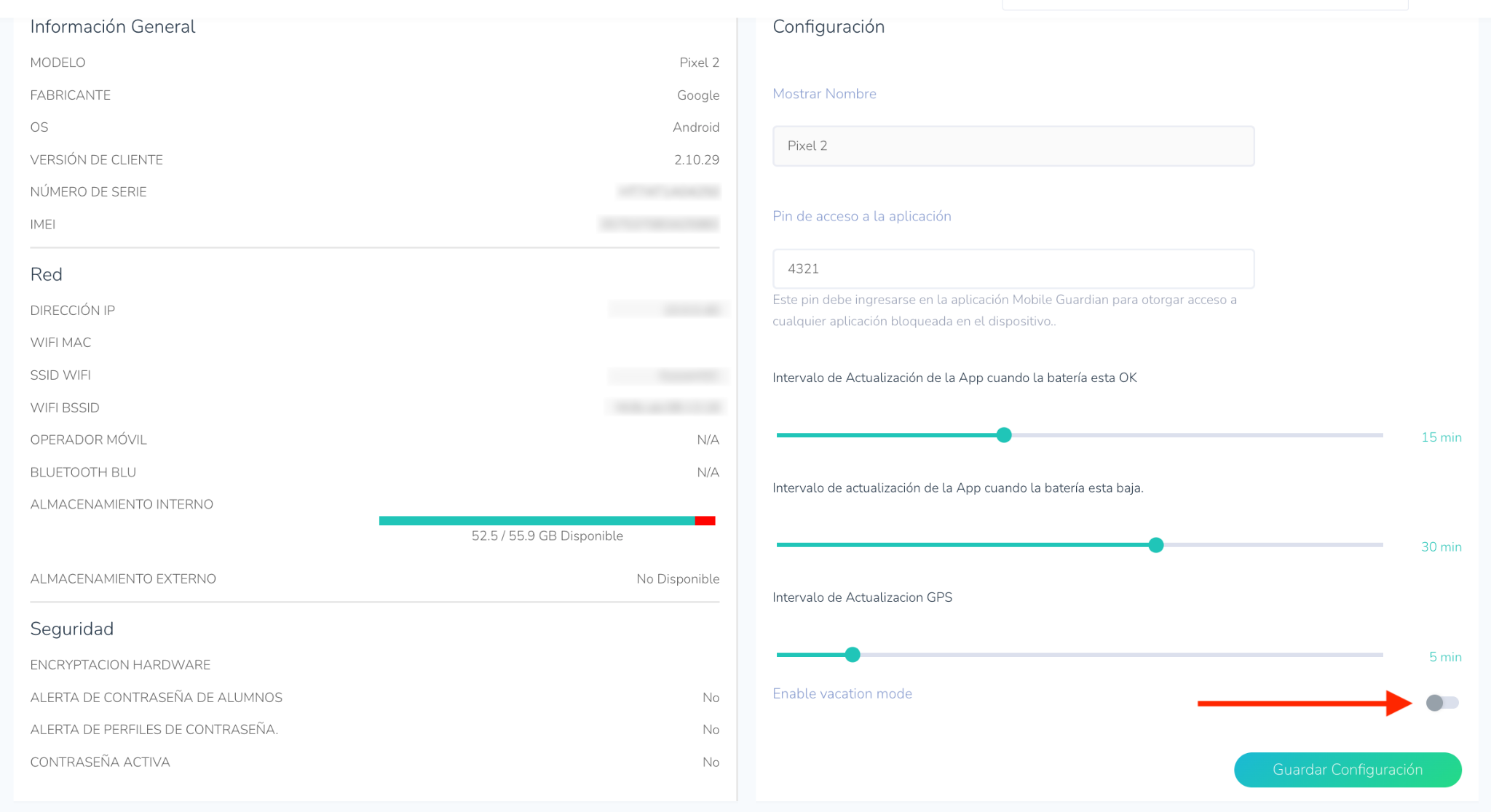This screenshot has height=812, width=1491.
Task: Click the blurred SSID WIFI value
Action: click(687, 375)
